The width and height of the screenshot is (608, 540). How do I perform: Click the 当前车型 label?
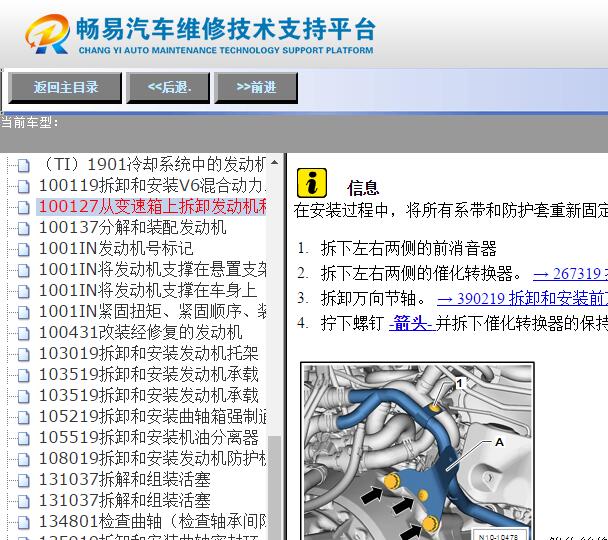[x=29, y=122]
